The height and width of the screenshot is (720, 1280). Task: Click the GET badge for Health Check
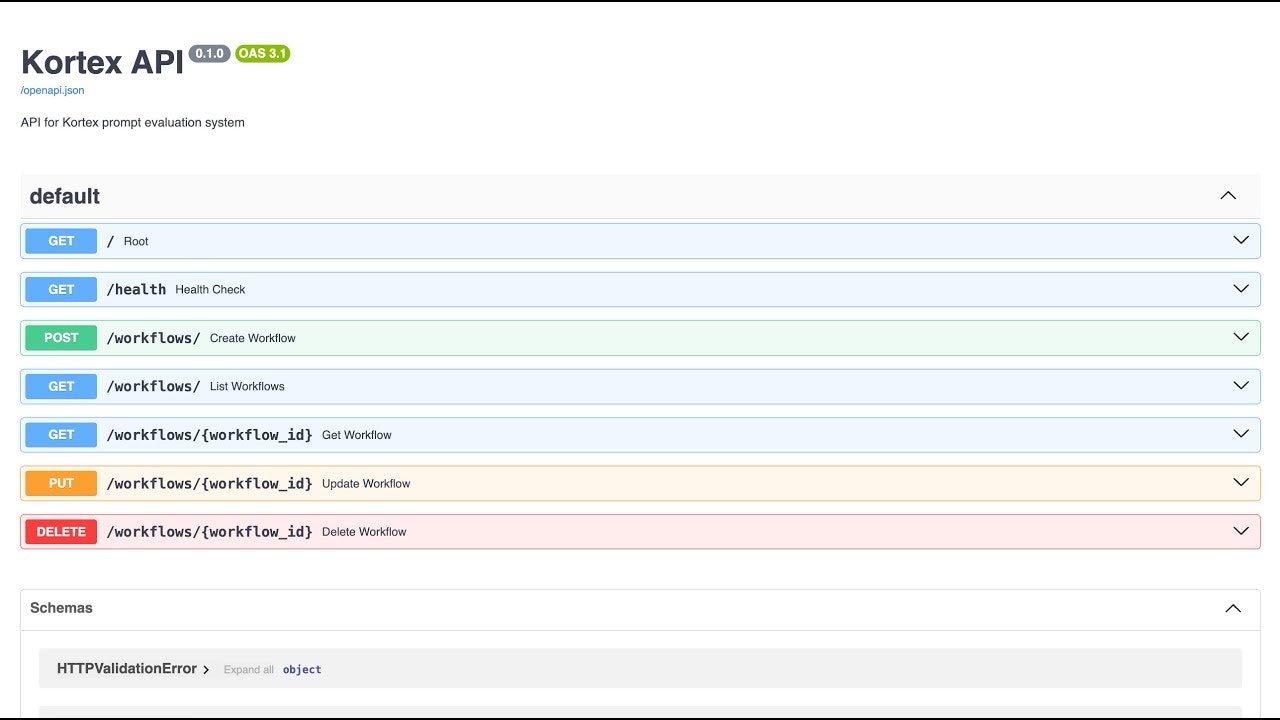coord(61,289)
